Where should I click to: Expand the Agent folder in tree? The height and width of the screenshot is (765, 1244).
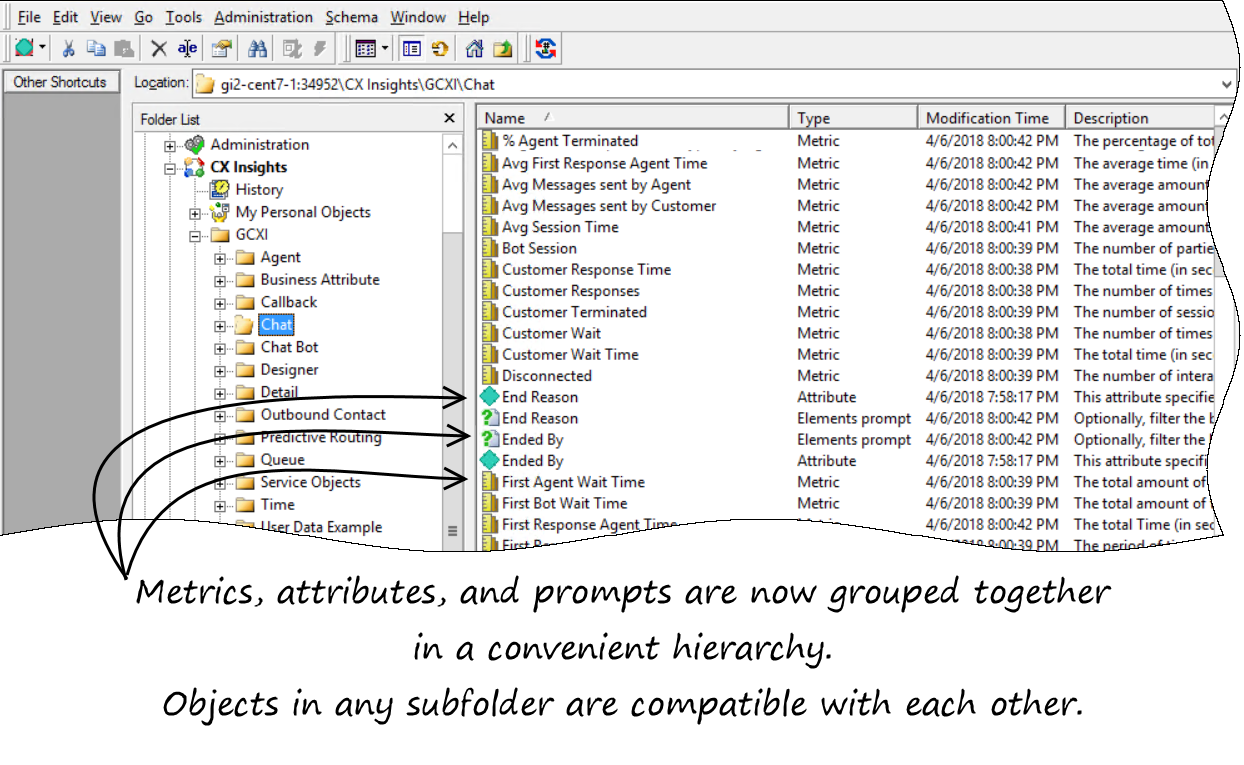[220, 258]
